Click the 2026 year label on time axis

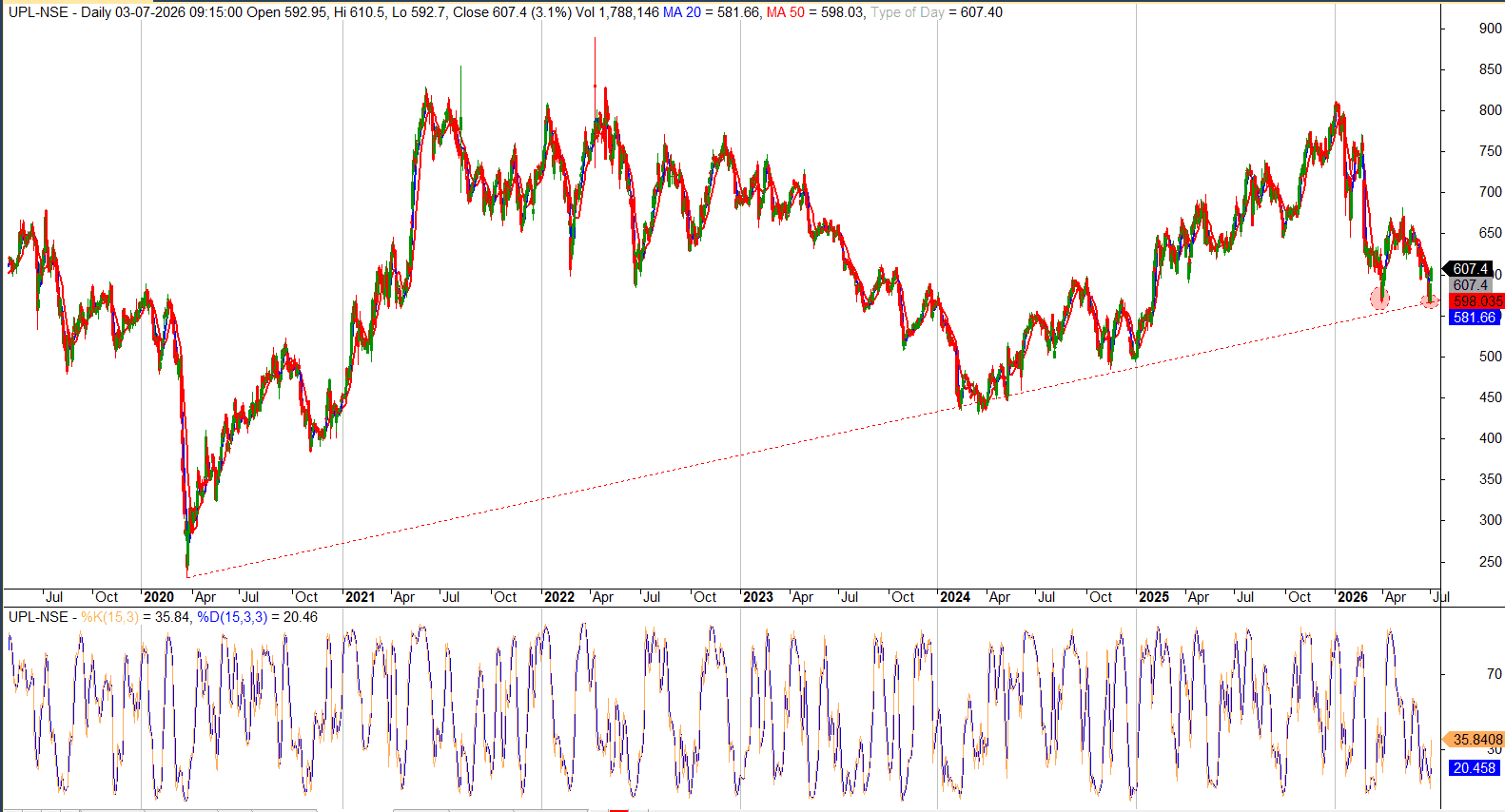[1353, 597]
